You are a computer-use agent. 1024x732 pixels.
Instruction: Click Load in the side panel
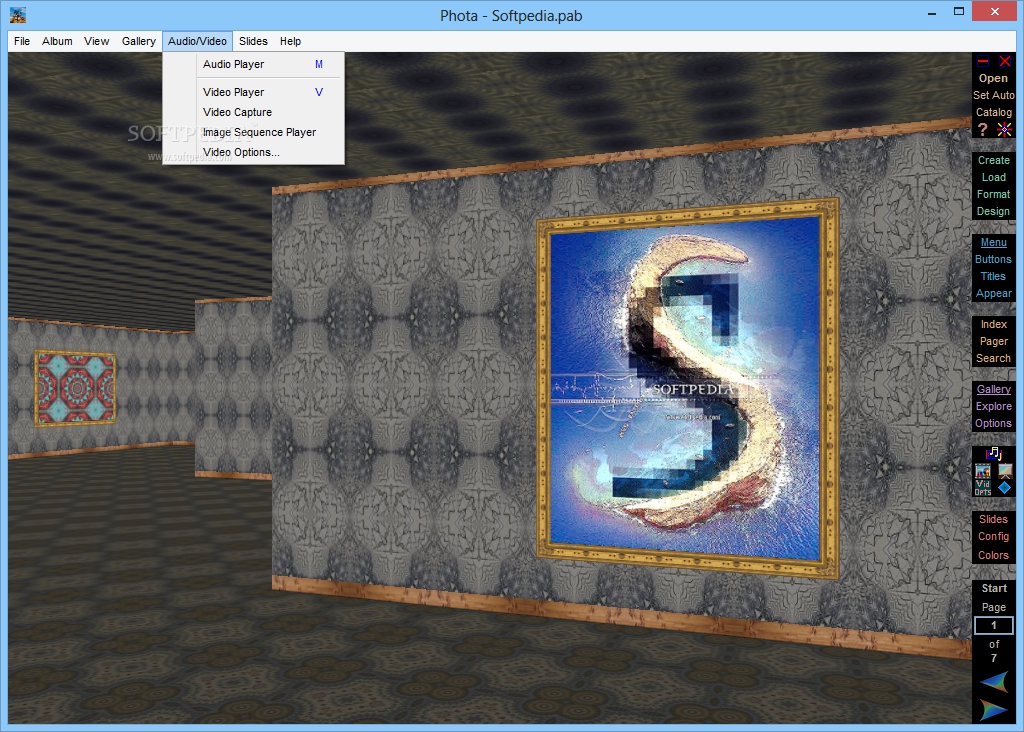coord(993,177)
